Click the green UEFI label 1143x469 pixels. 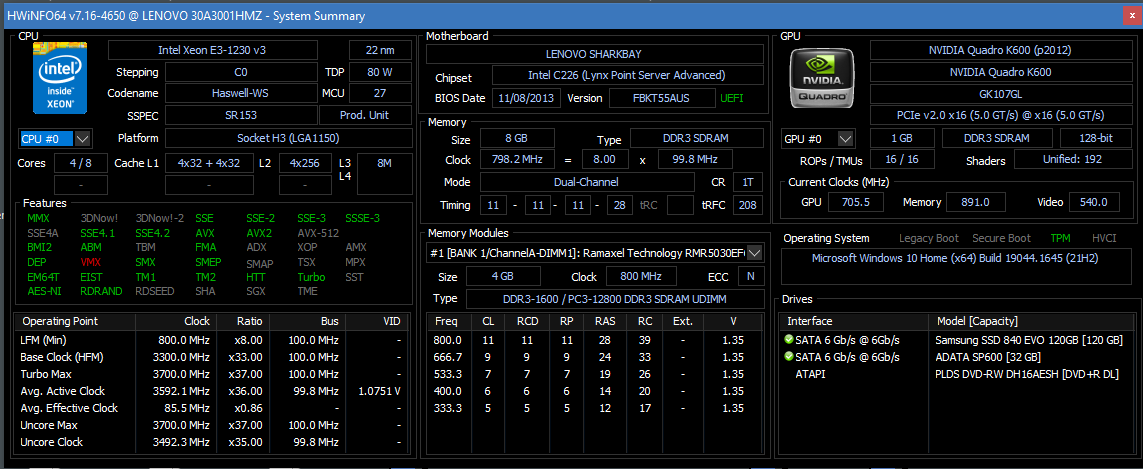click(x=732, y=98)
